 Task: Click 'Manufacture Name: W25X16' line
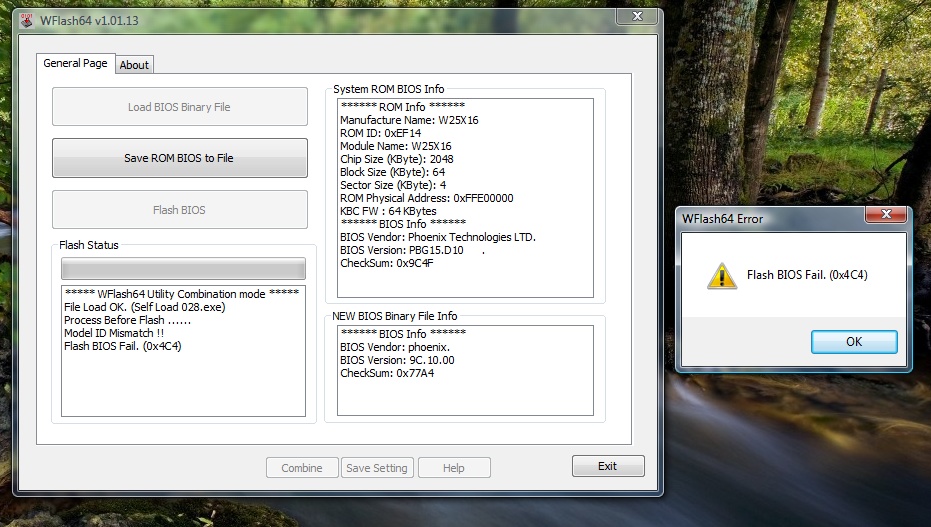pyautogui.click(x=409, y=120)
